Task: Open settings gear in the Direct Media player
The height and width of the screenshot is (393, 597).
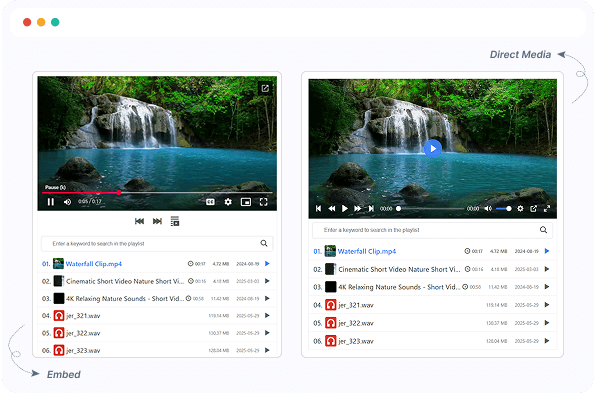Action: [520, 208]
